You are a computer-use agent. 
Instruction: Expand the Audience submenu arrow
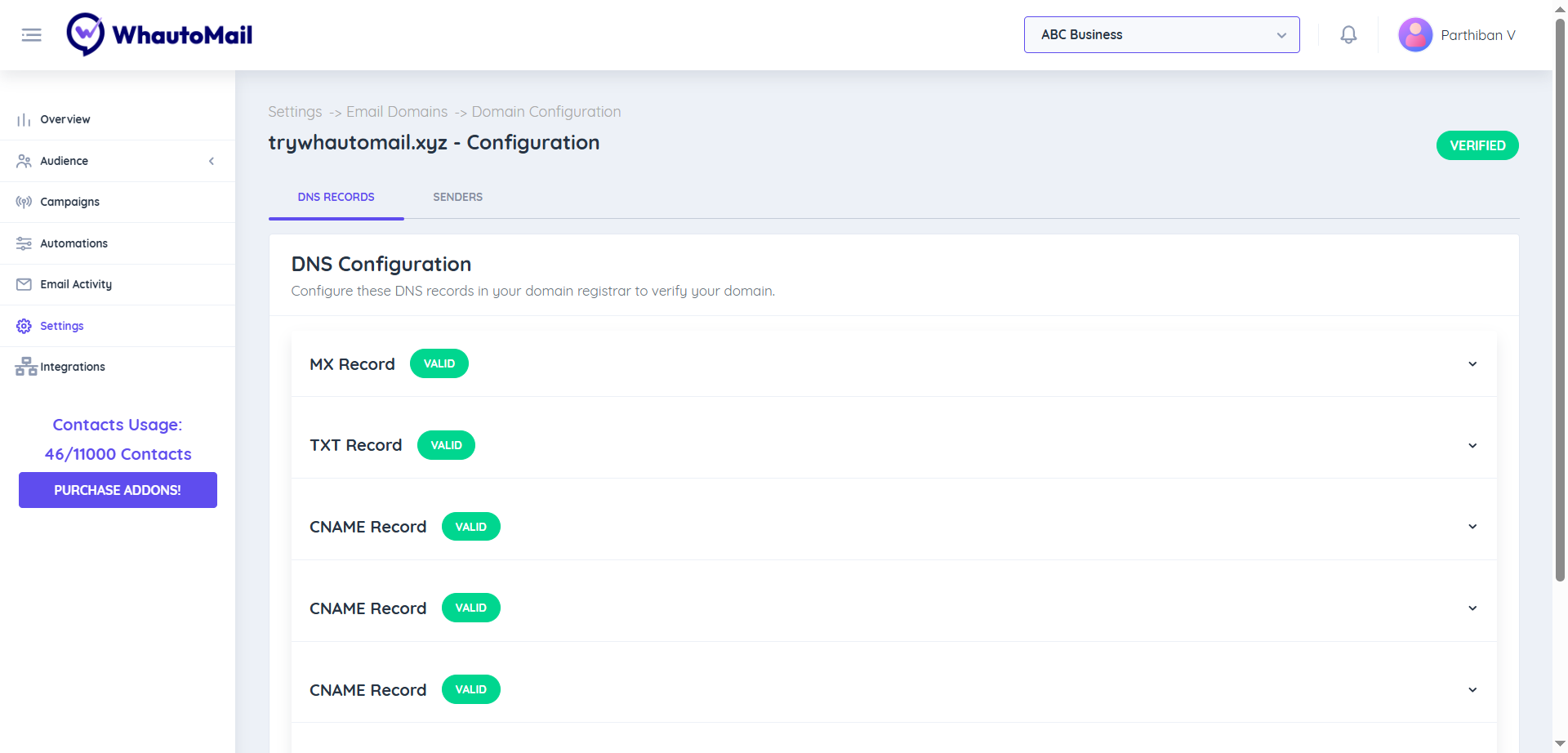click(212, 161)
